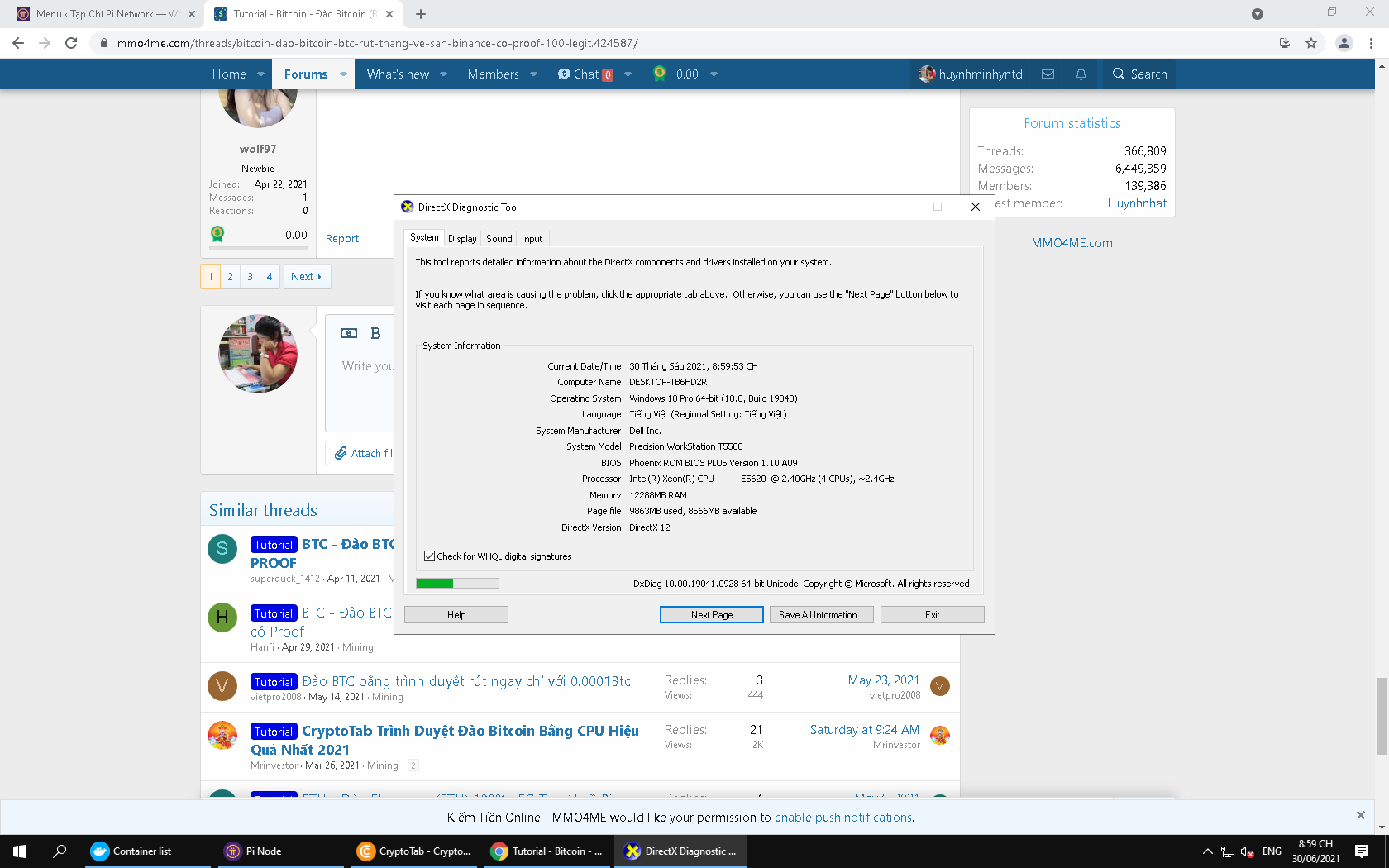Click the Report link under wolf97's post
The image size is (1389, 868).
[x=342, y=239]
